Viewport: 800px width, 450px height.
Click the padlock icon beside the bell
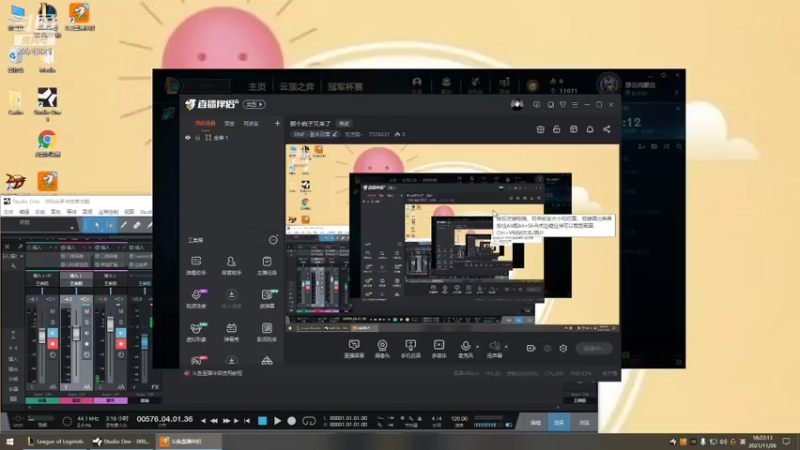point(557,130)
